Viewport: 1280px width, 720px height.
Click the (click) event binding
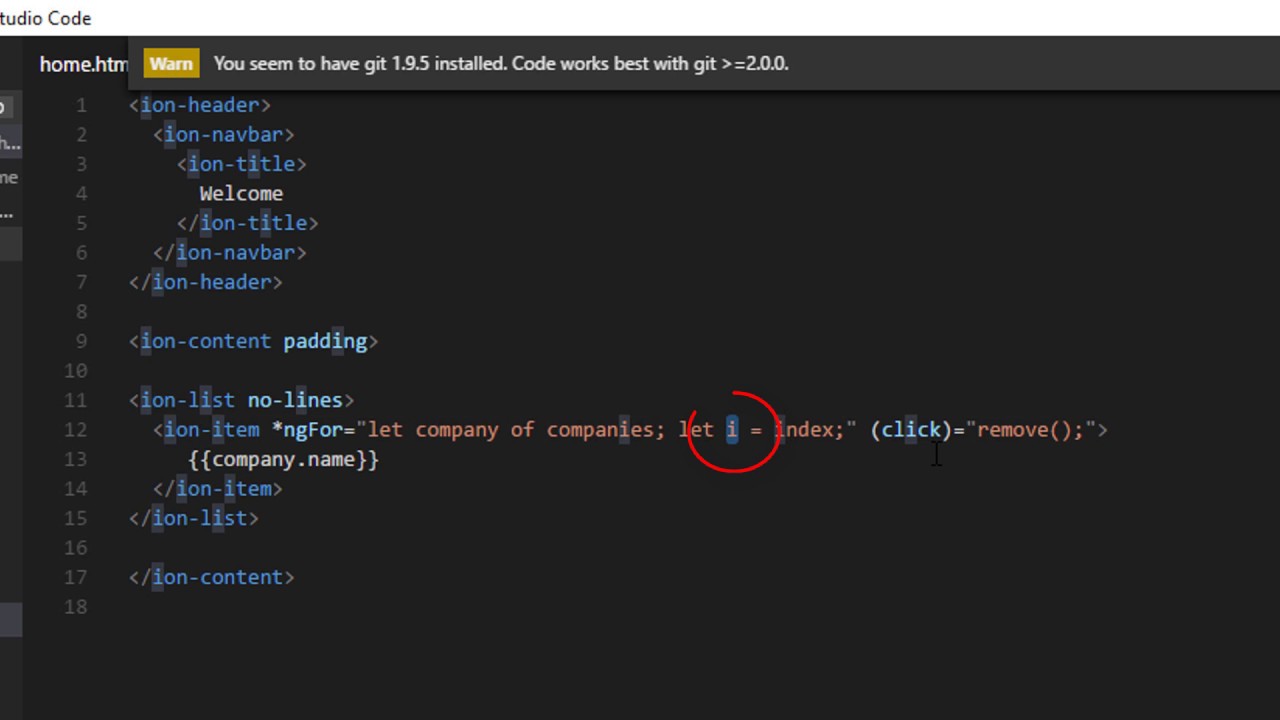click(x=911, y=429)
